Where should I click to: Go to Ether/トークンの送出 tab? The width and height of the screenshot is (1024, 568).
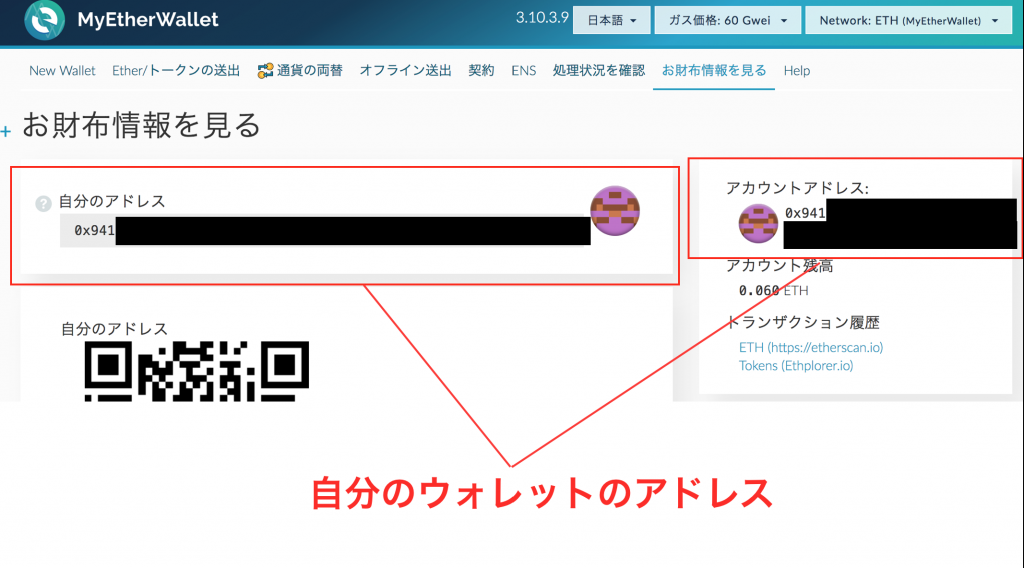pos(176,71)
